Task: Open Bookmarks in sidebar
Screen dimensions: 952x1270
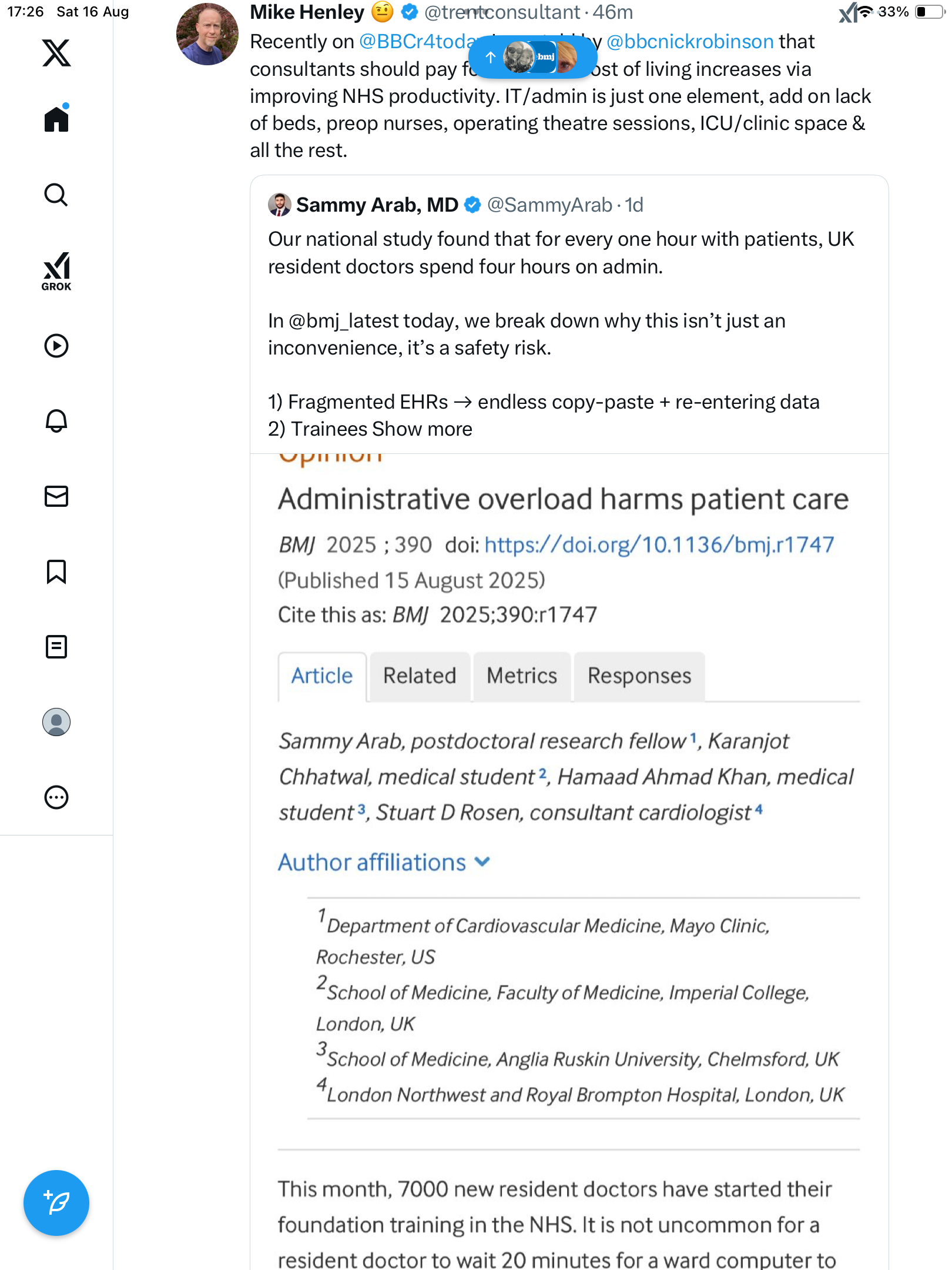Action: [56, 571]
